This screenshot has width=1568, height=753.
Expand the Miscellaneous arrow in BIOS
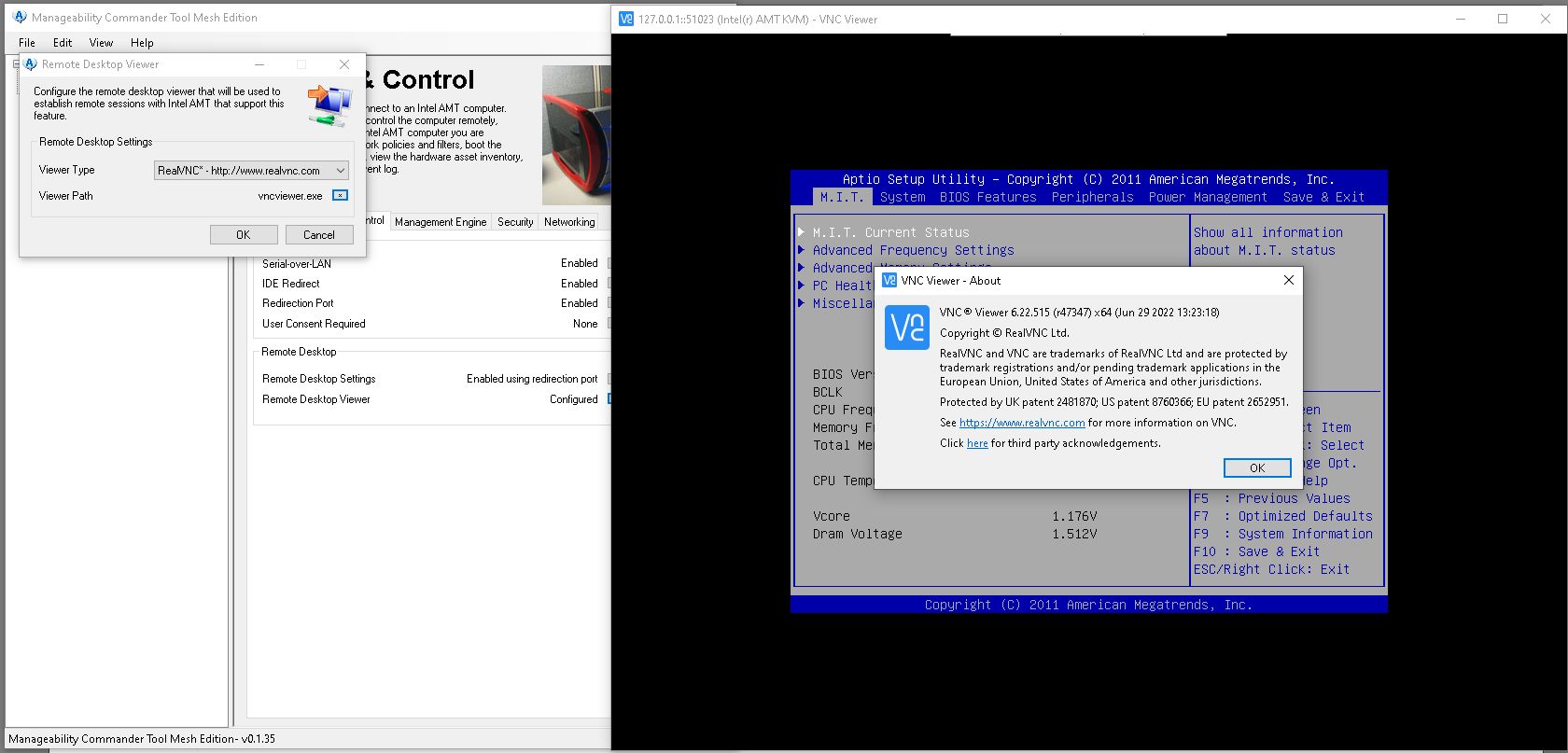pos(802,302)
